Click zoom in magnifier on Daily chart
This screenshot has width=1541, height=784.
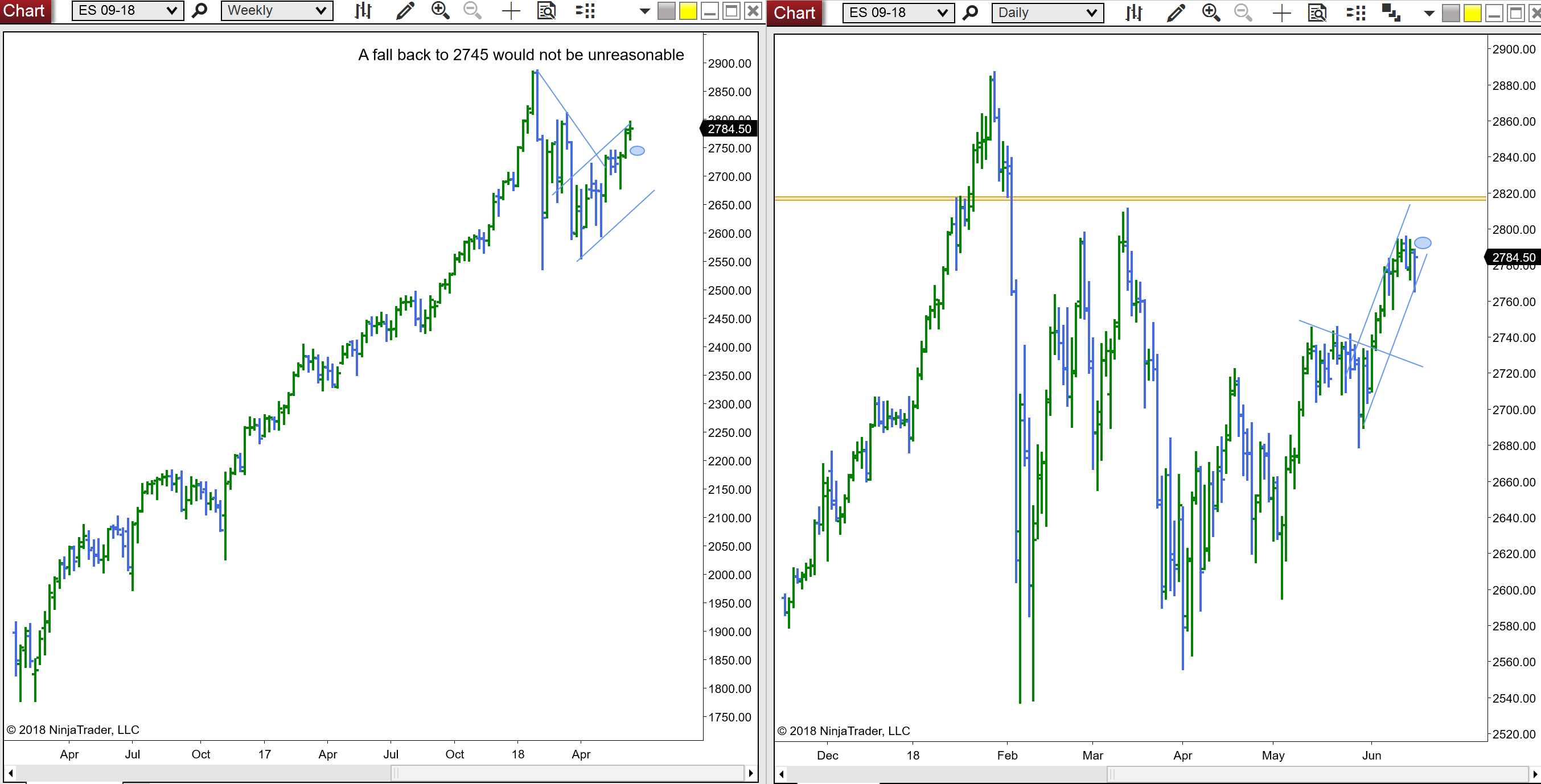tap(1211, 13)
